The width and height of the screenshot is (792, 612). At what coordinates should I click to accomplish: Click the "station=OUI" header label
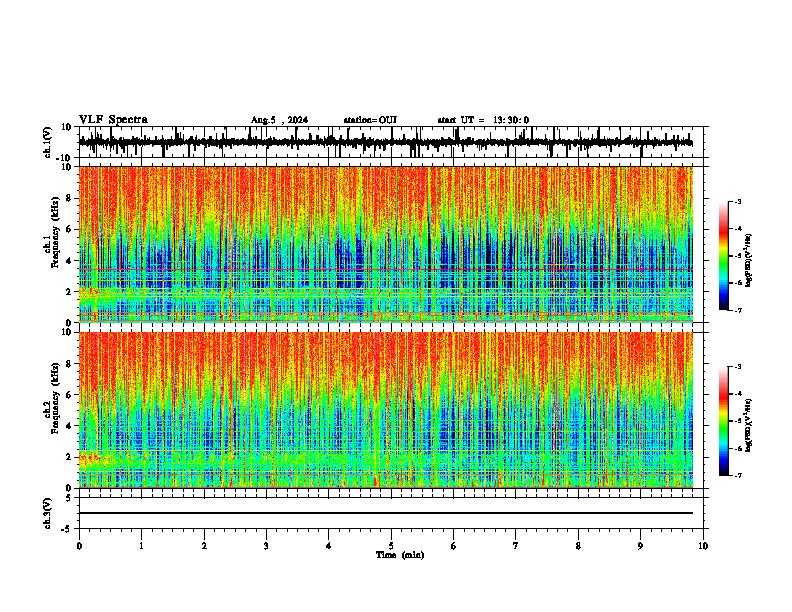point(370,120)
